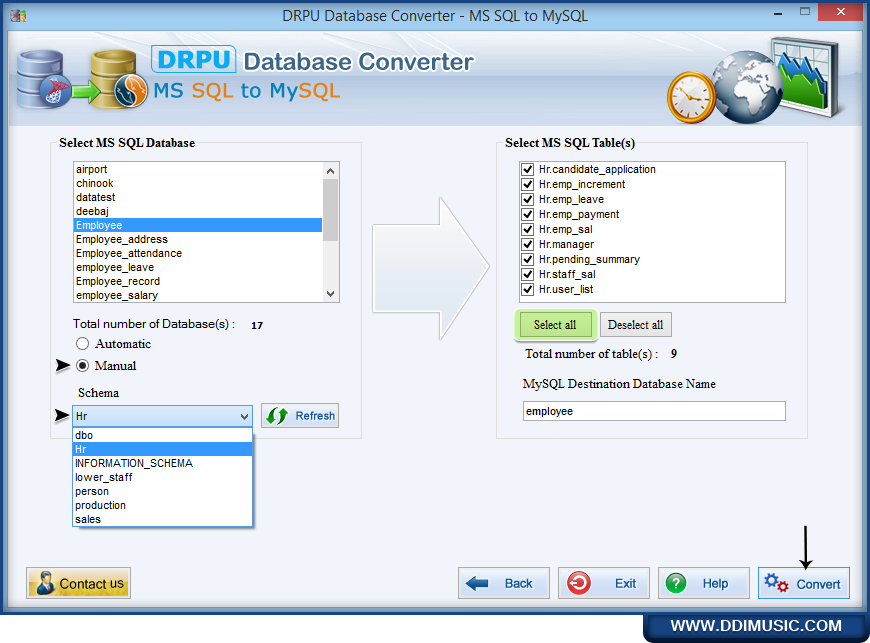Click the red exit power icon
The height and width of the screenshot is (643, 870).
click(x=579, y=583)
